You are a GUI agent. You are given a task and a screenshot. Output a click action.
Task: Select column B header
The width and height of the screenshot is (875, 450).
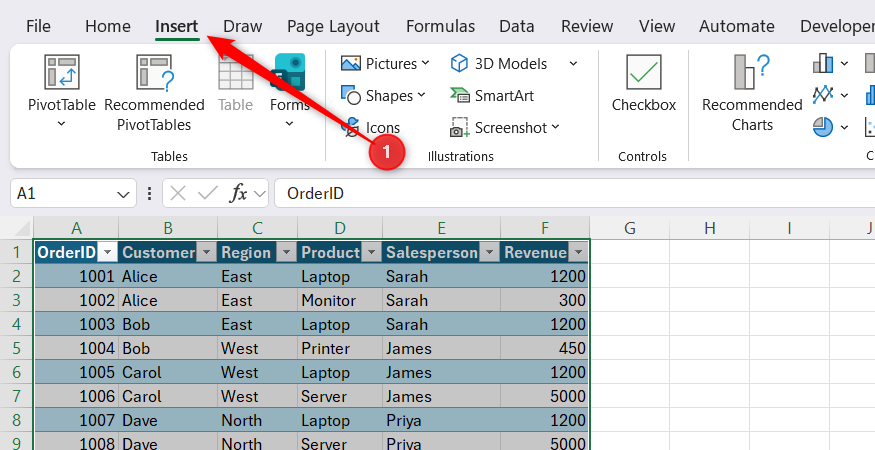[x=168, y=228]
